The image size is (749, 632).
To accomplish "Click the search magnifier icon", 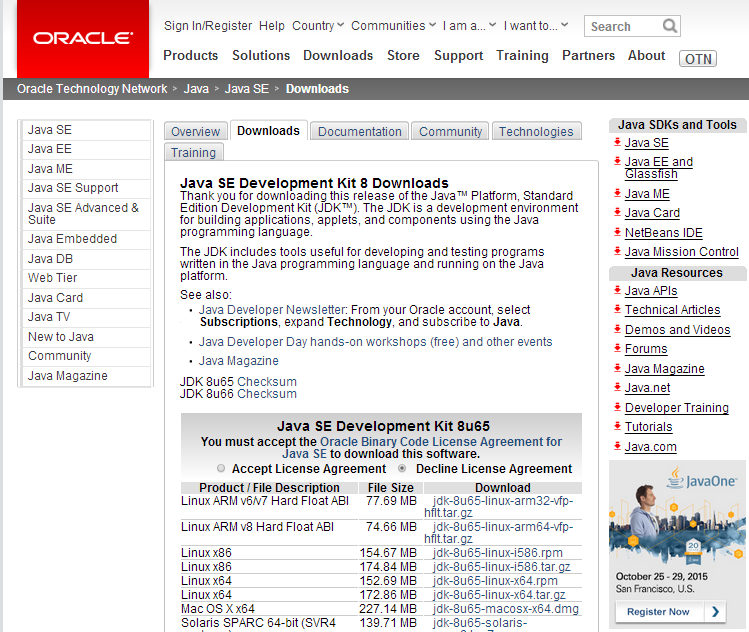I will pyautogui.click(x=670, y=26).
